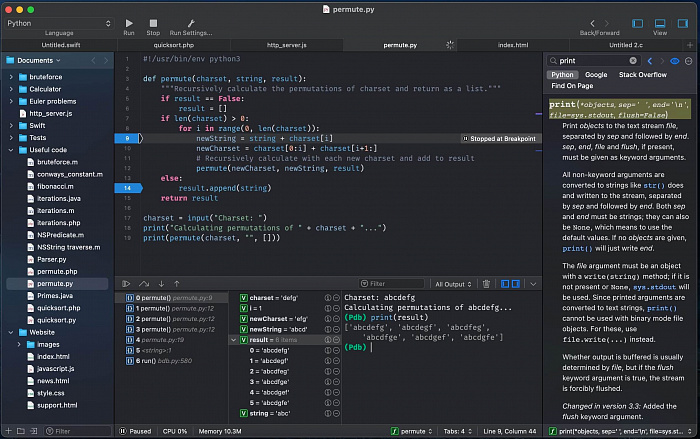Image resolution: width=700 pixels, height=439 pixels.
Task: Click the debugger continue execution icon
Action: pos(128,284)
